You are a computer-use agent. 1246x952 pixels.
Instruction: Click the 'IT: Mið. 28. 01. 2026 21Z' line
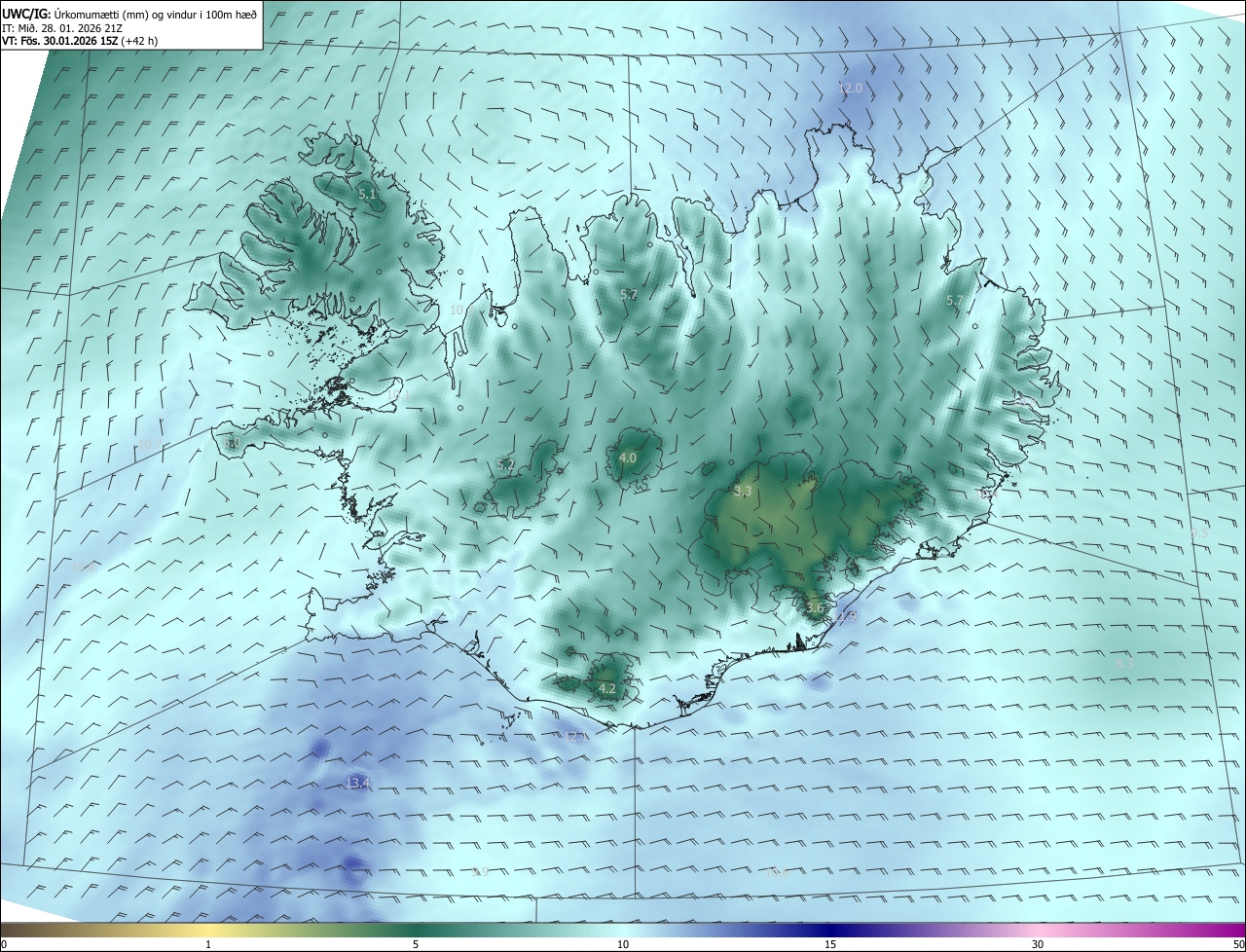[62, 28]
